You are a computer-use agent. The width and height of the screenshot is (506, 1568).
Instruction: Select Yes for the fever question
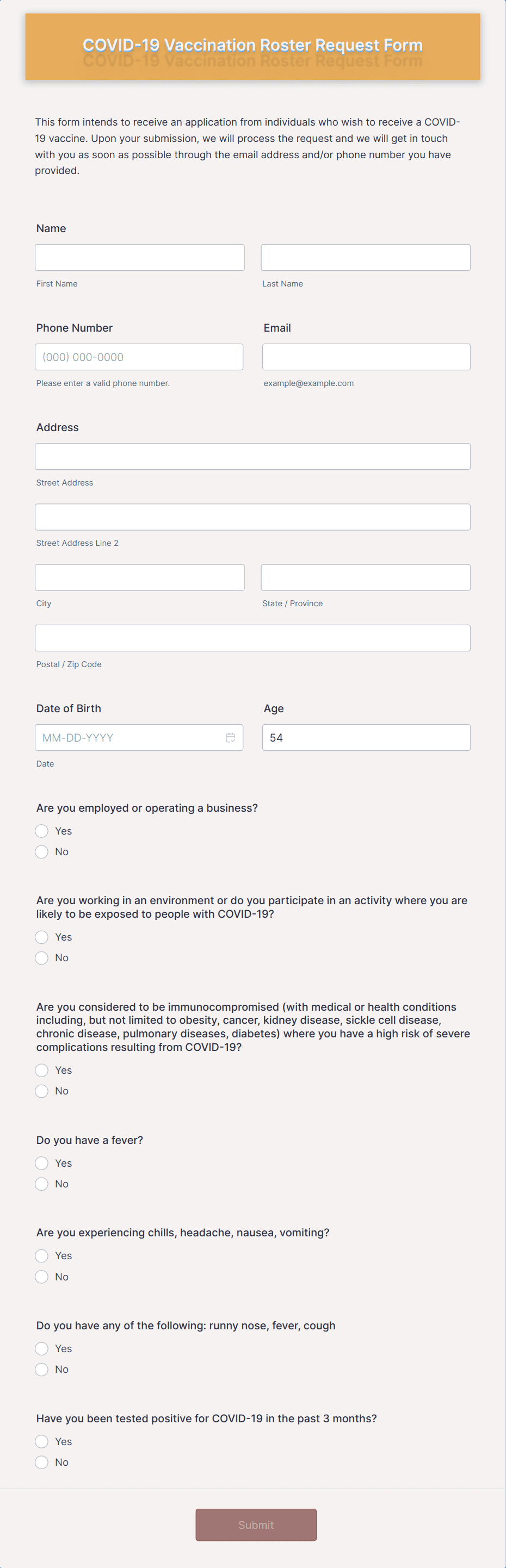pos(41,1163)
